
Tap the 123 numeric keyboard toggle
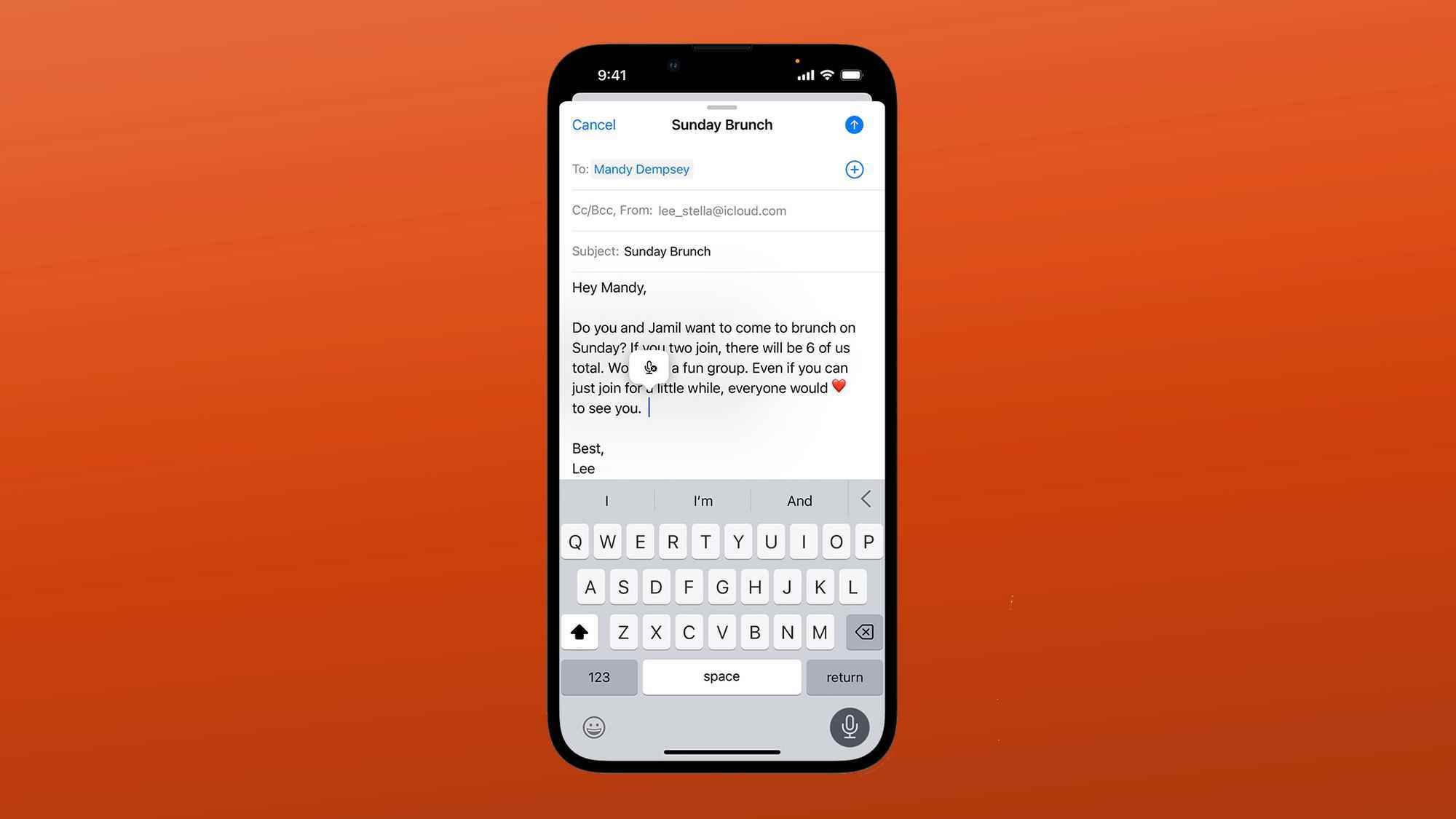[599, 677]
